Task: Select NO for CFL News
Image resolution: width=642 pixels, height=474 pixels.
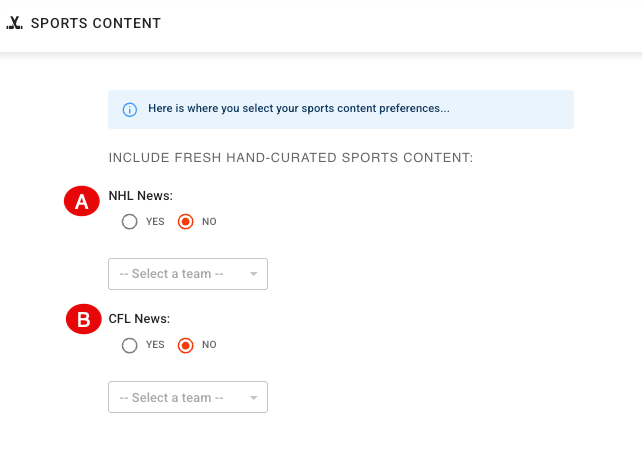Action: pos(185,345)
